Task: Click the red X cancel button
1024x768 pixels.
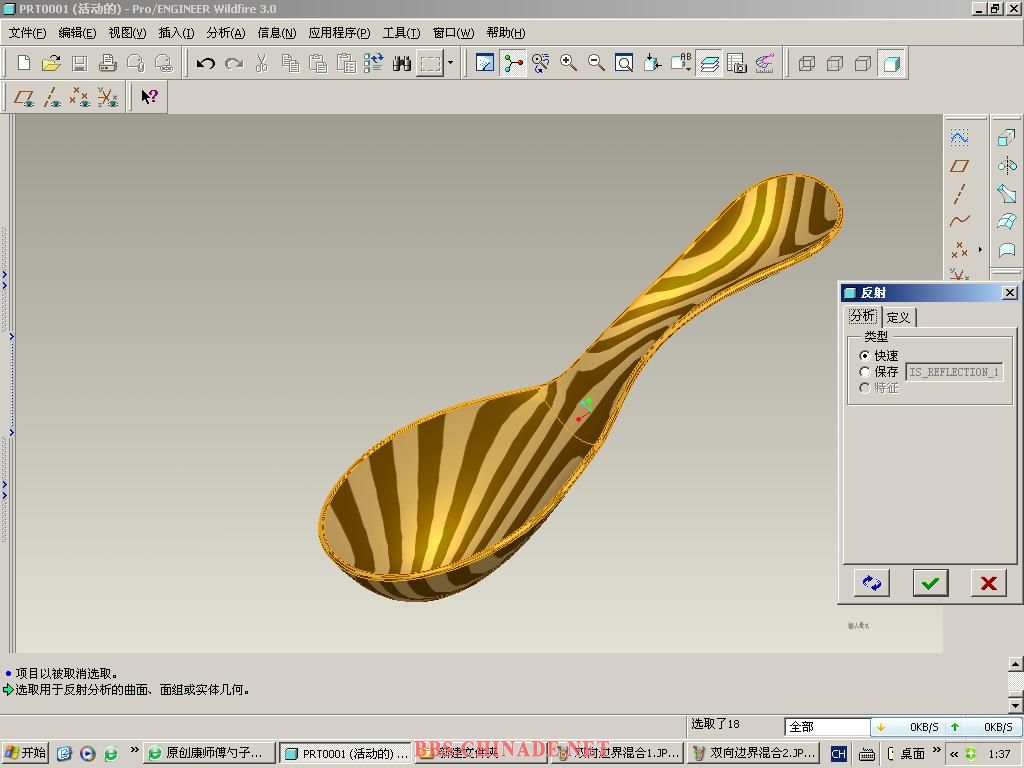Action: (988, 583)
